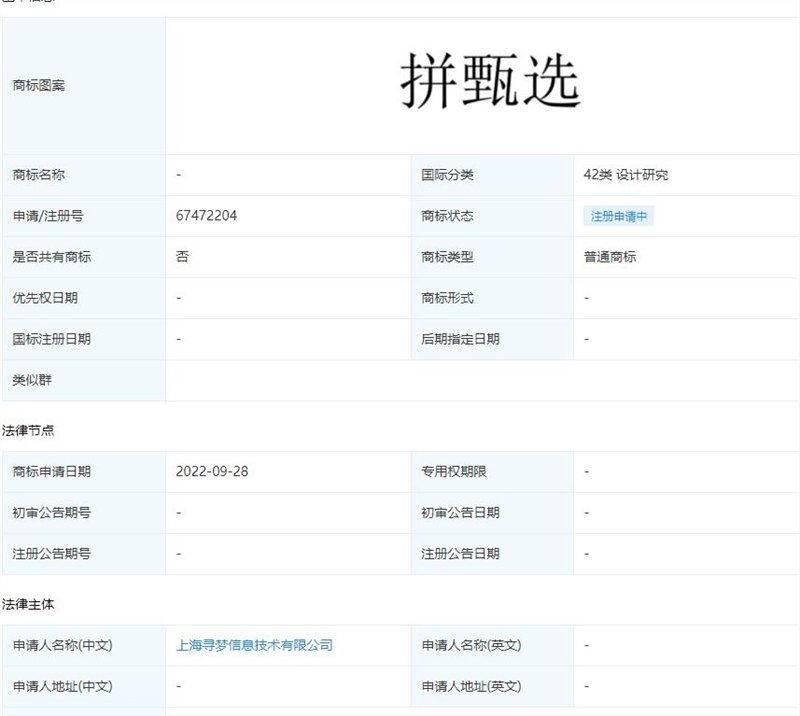Click the 国际分类 label

tap(447, 175)
